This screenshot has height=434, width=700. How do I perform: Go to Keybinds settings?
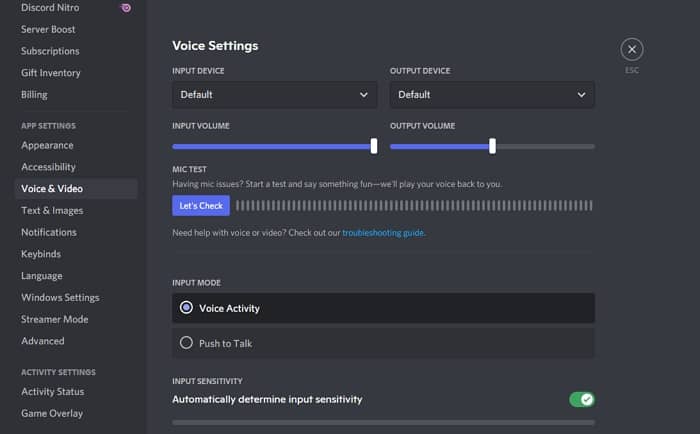pyautogui.click(x=41, y=254)
